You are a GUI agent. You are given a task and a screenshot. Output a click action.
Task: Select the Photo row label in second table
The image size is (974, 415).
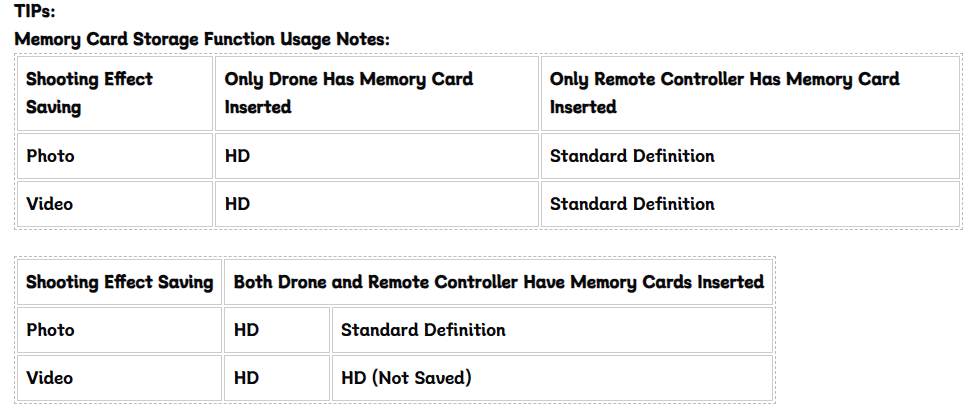pyautogui.click(x=50, y=330)
